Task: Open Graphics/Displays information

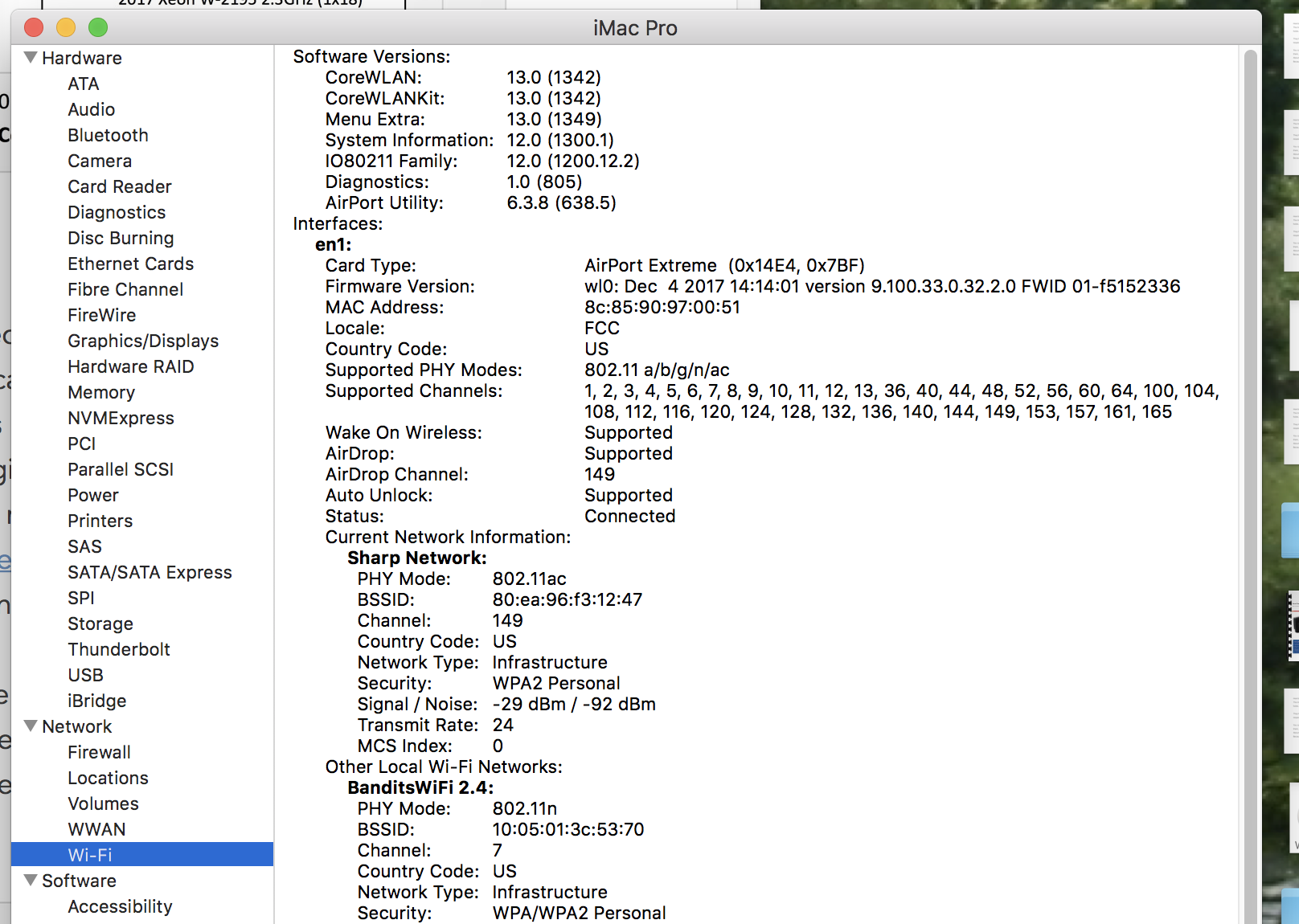Action: coord(143,341)
